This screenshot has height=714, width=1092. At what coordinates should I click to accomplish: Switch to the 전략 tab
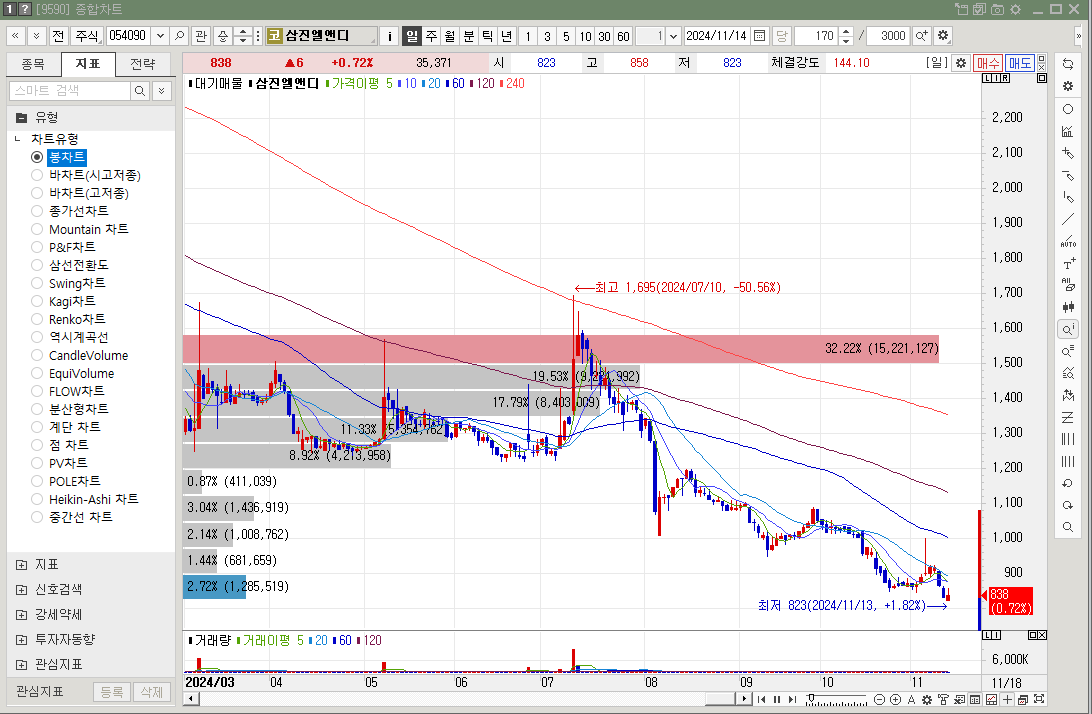[143, 64]
